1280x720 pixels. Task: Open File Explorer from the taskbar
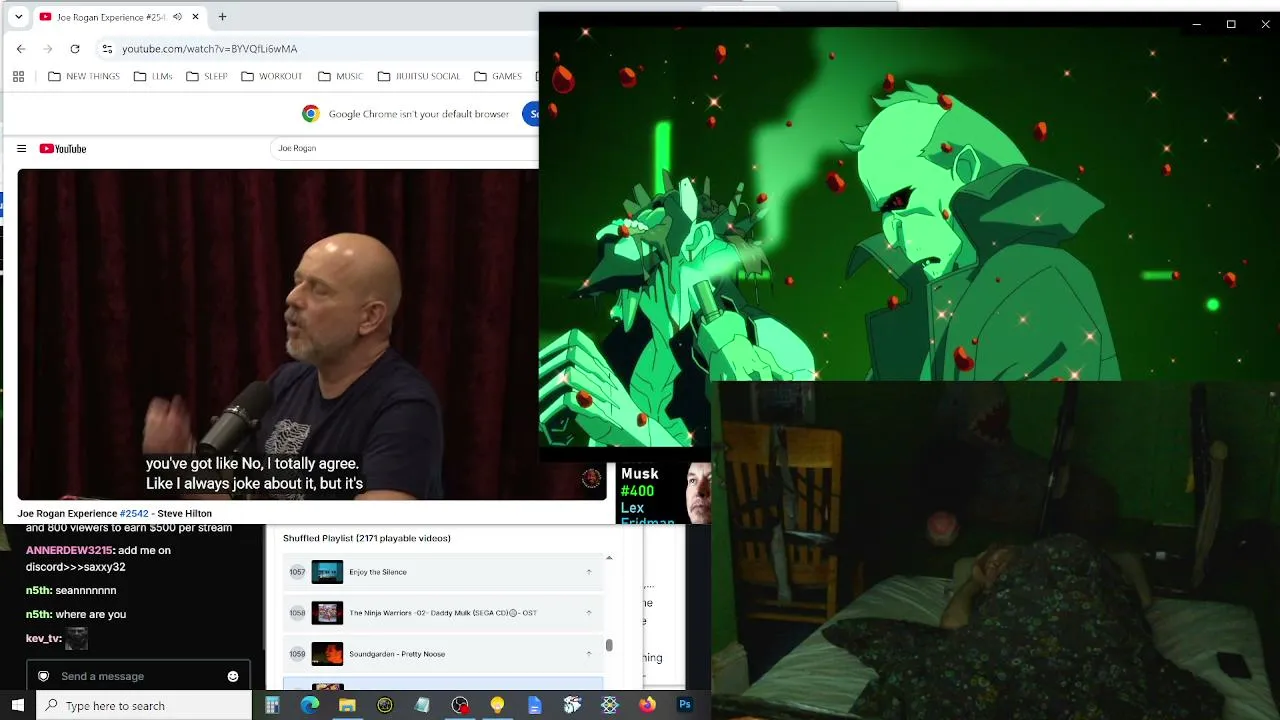click(x=347, y=706)
